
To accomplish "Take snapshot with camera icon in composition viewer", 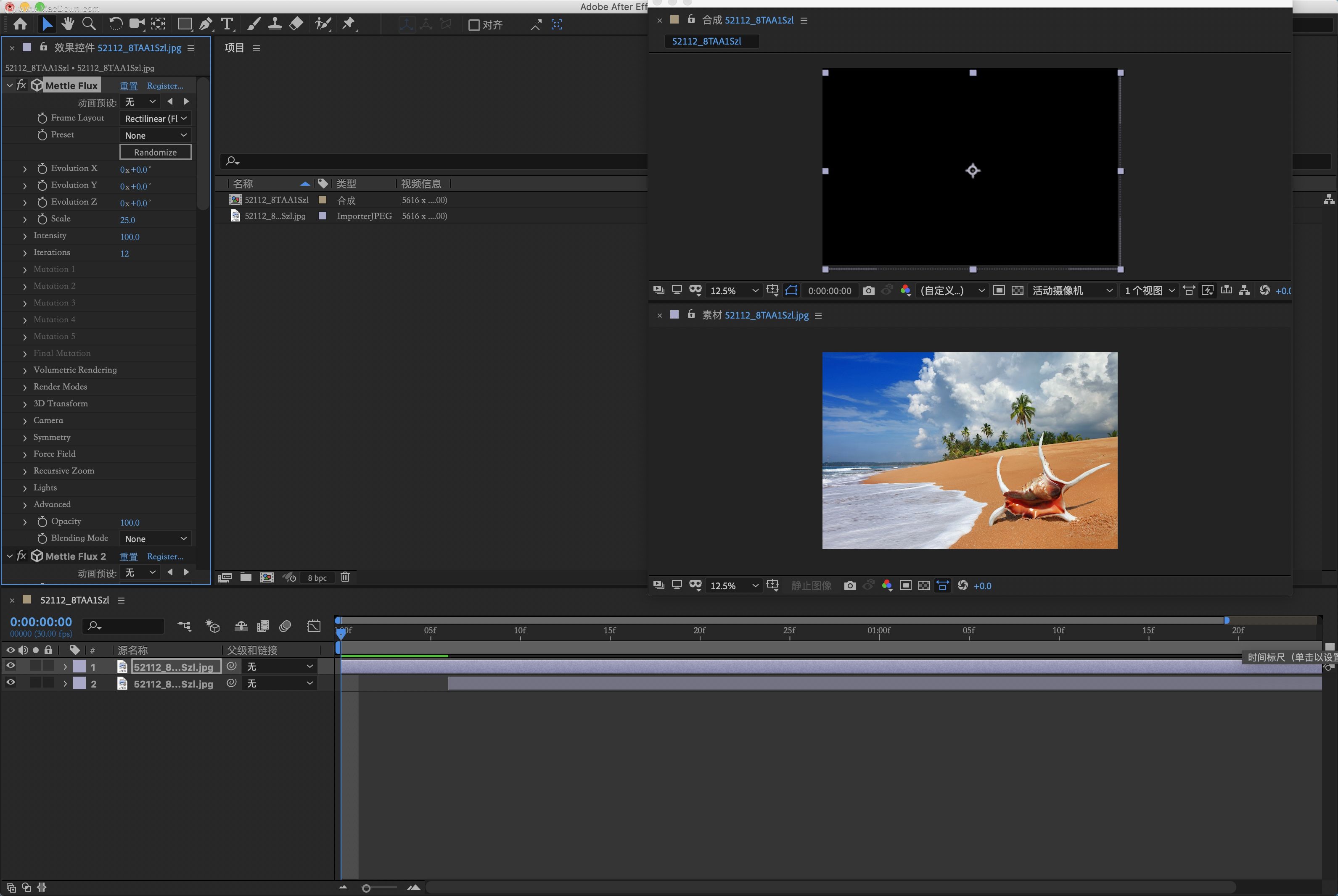I will 868,290.
